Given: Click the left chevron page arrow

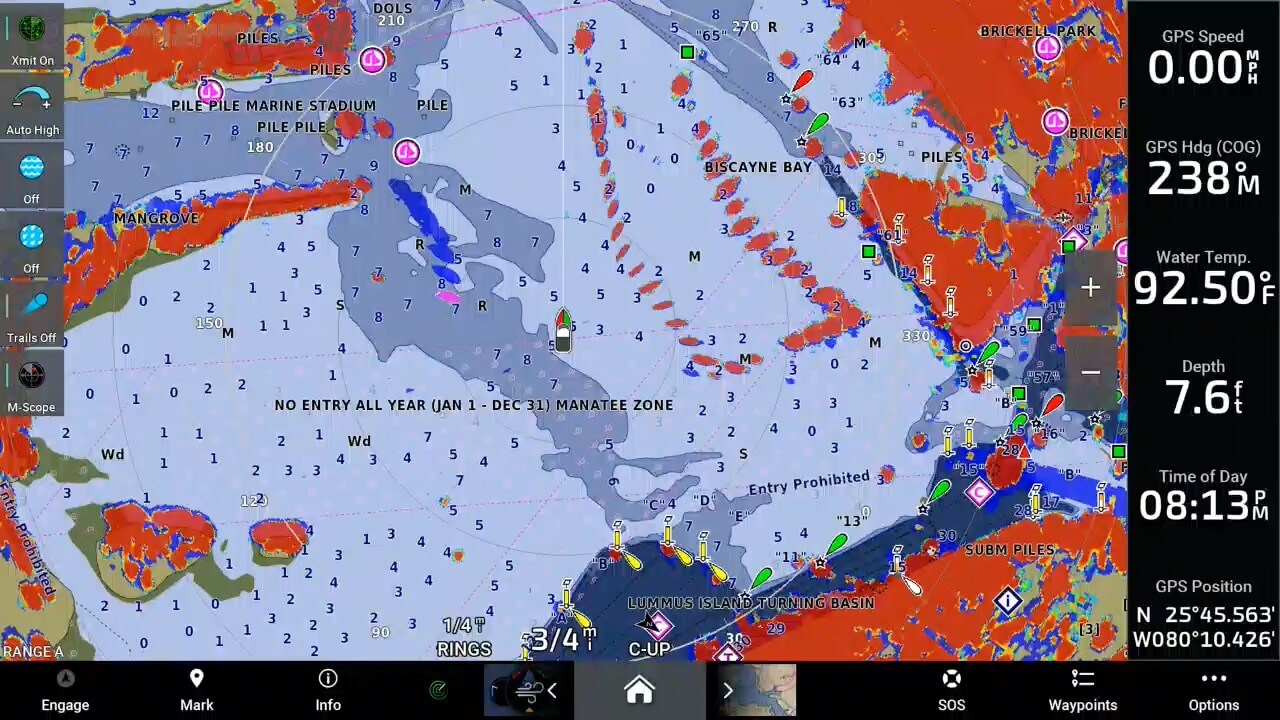Looking at the screenshot, I should [551, 690].
